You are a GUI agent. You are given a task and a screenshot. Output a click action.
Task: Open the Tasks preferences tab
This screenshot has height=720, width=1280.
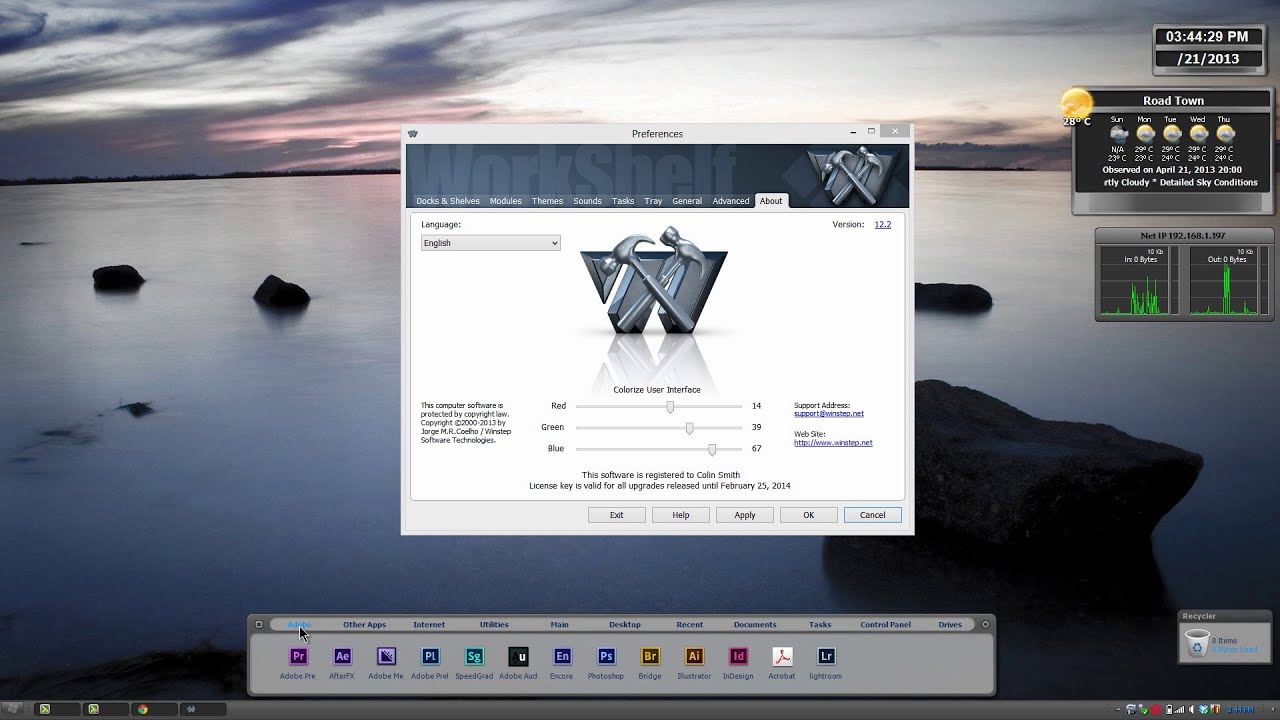[x=623, y=201]
